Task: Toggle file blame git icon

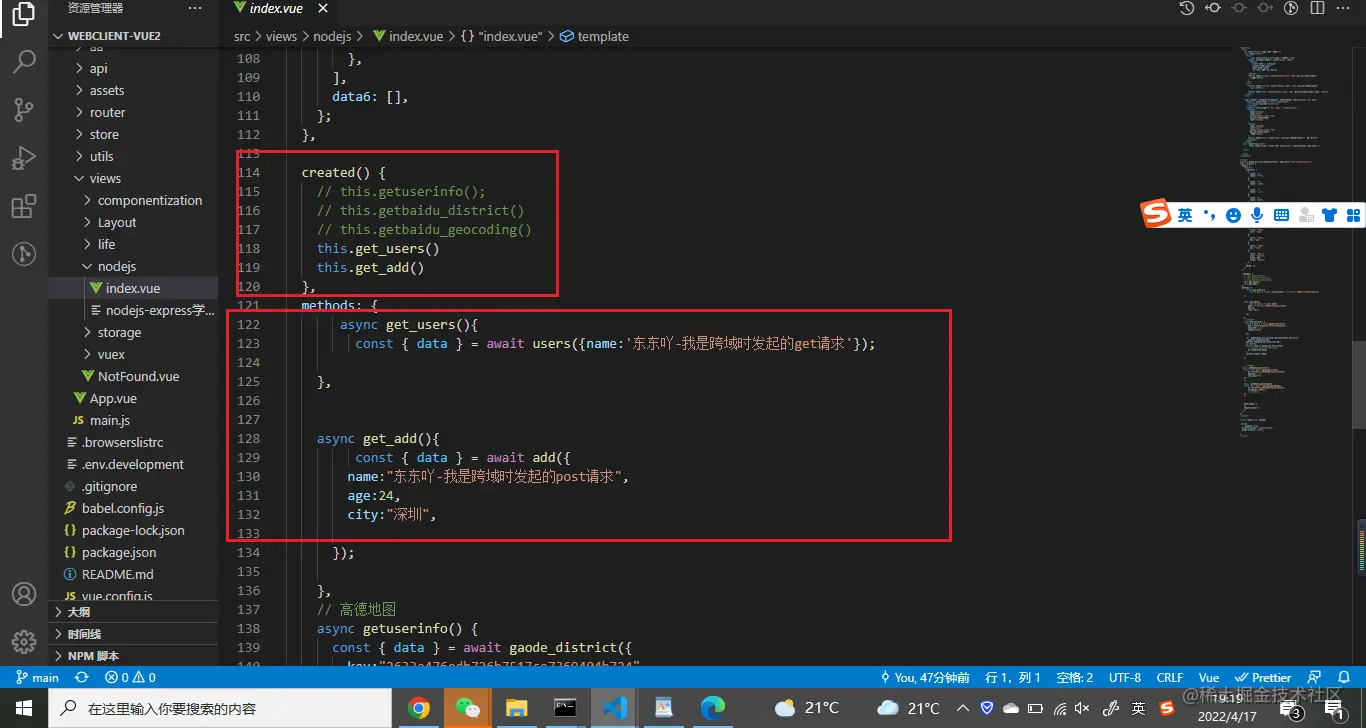Action: click(1291, 8)
